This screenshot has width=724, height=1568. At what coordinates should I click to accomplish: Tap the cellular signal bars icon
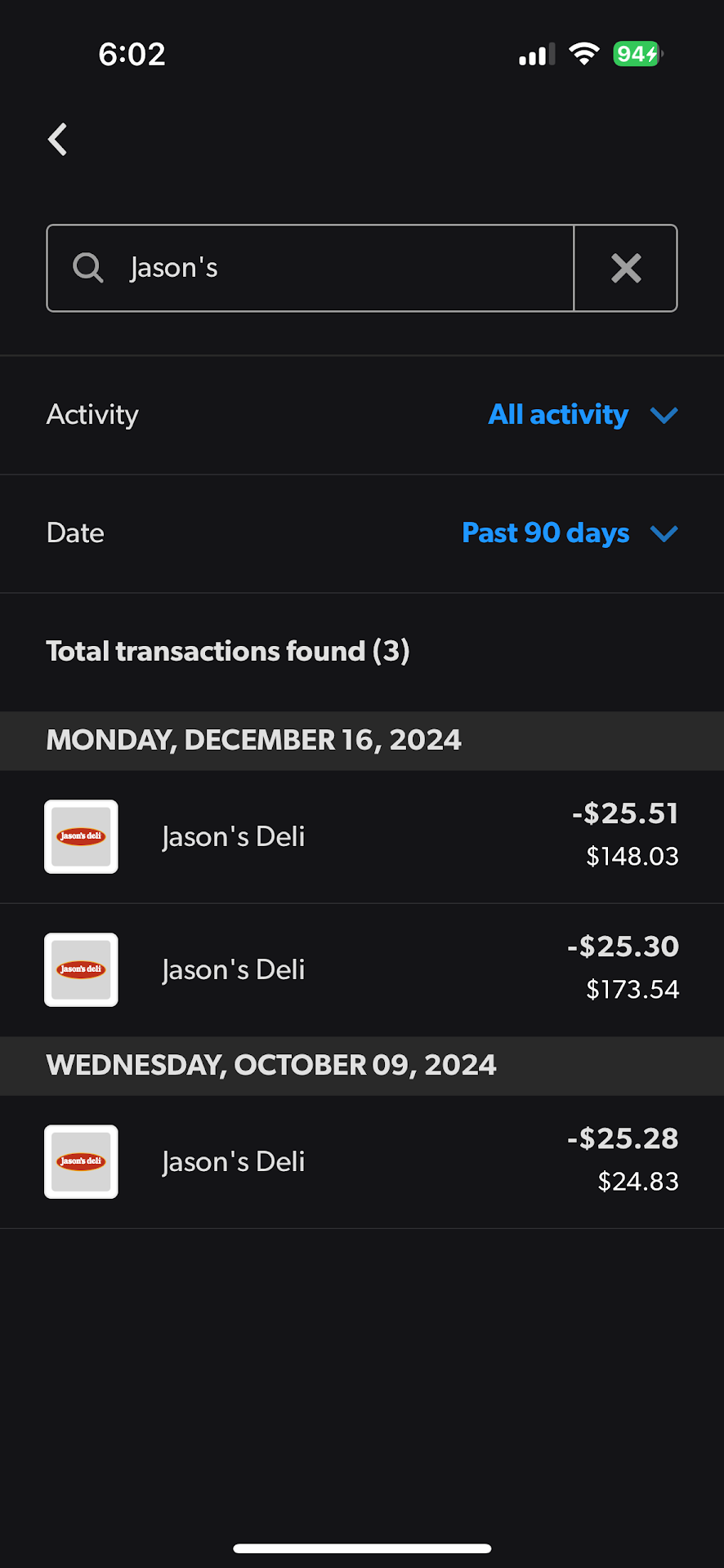click(x=537, y=55)
